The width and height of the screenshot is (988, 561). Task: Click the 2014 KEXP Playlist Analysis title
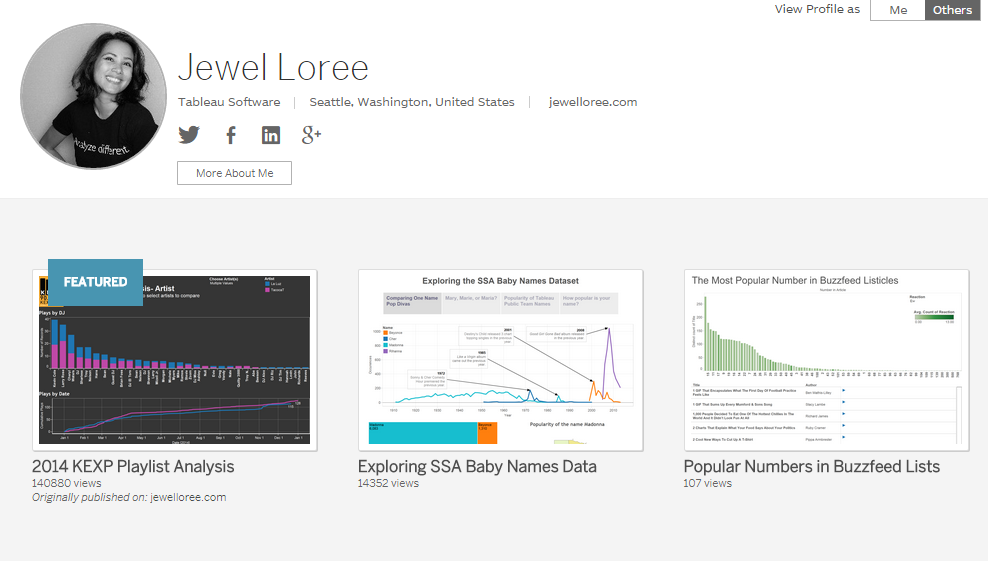click(x=133, y=466)
